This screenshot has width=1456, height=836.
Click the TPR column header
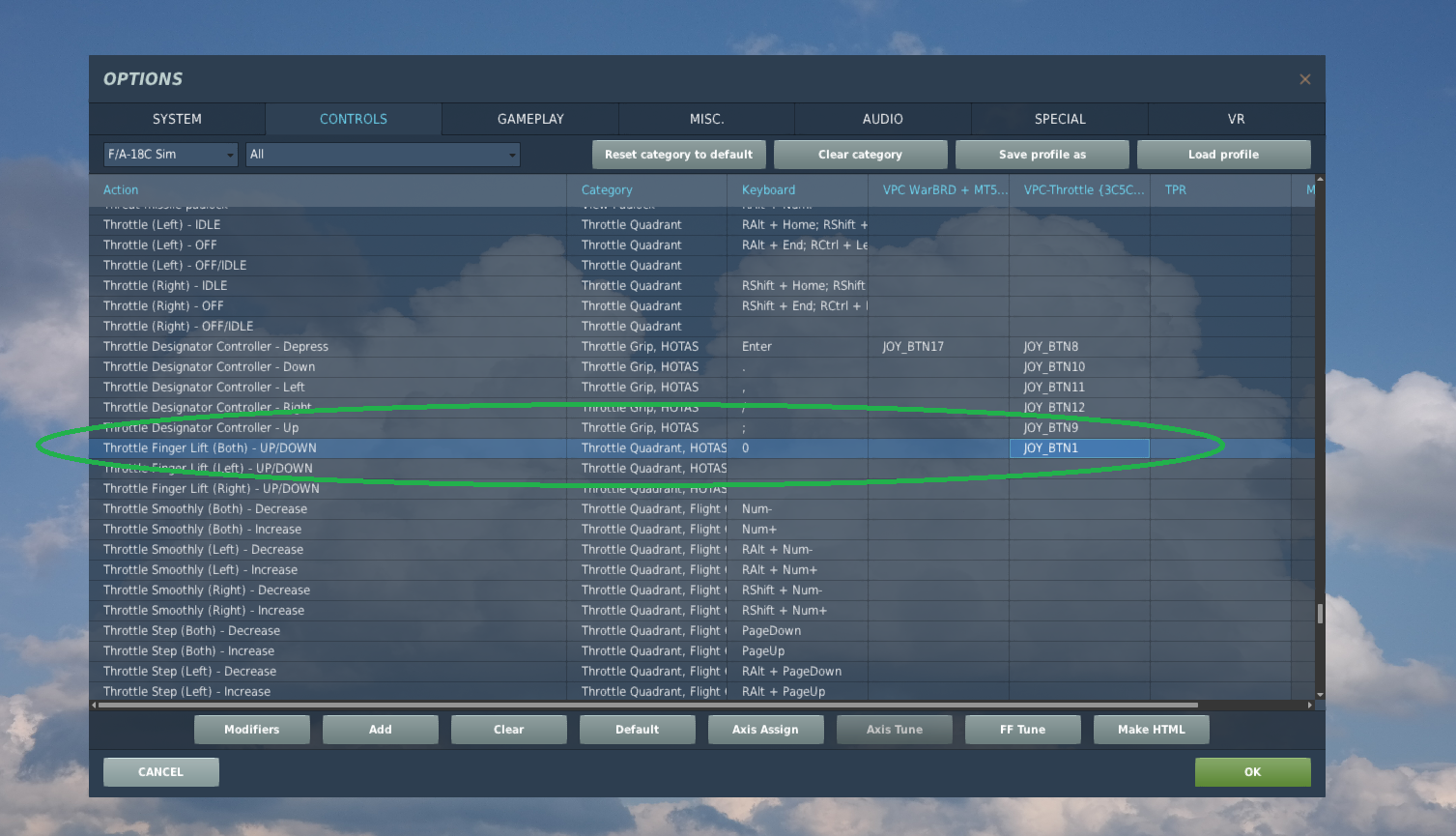[1220, 190]
